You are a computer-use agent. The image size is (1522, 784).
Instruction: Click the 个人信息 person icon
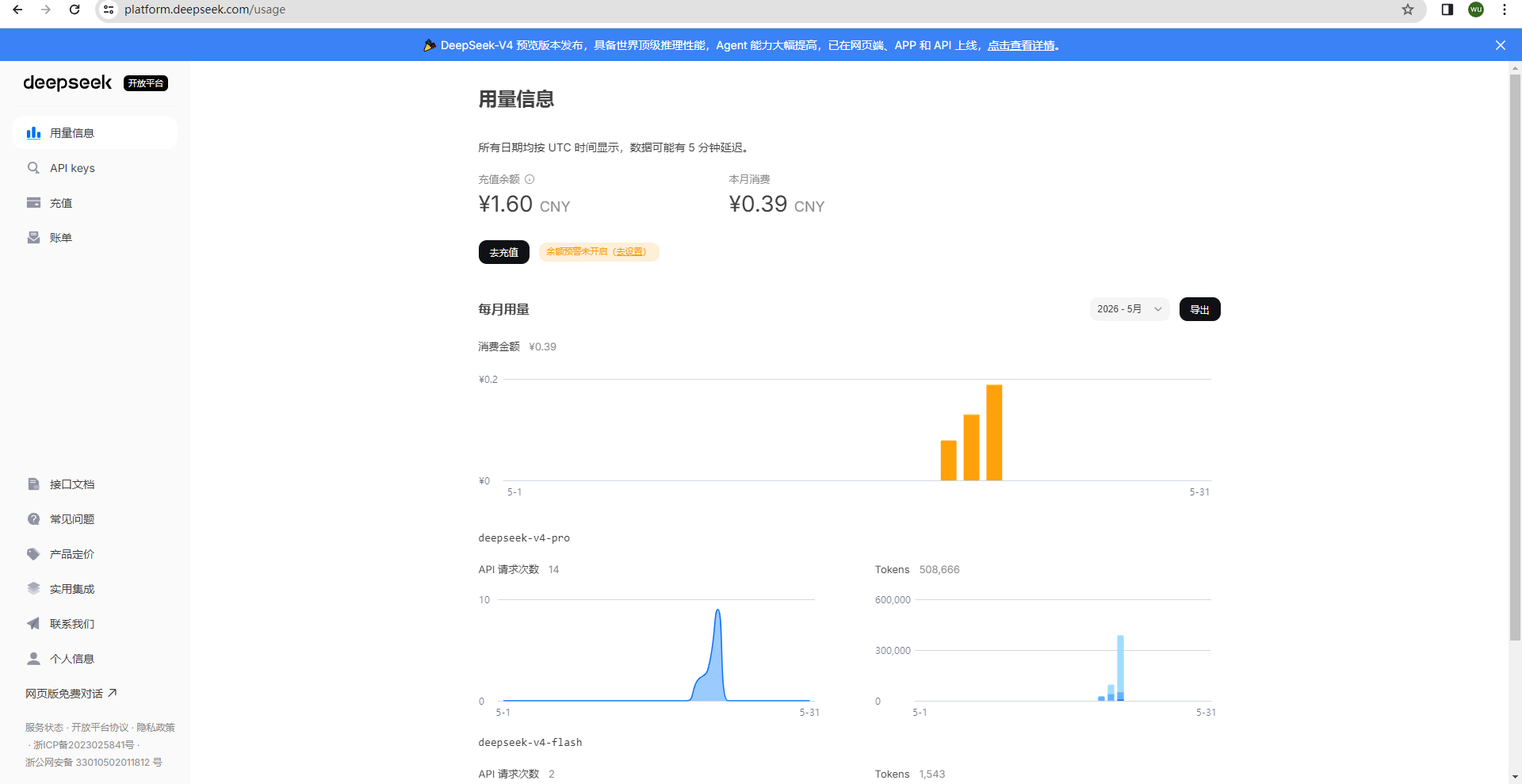[33, 658]
